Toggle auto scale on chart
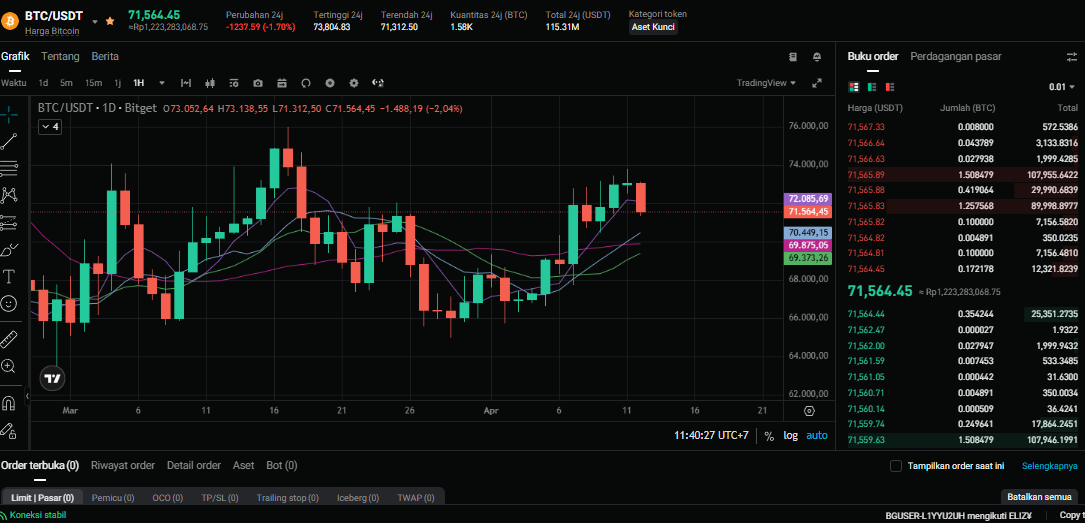 point(817,436)
